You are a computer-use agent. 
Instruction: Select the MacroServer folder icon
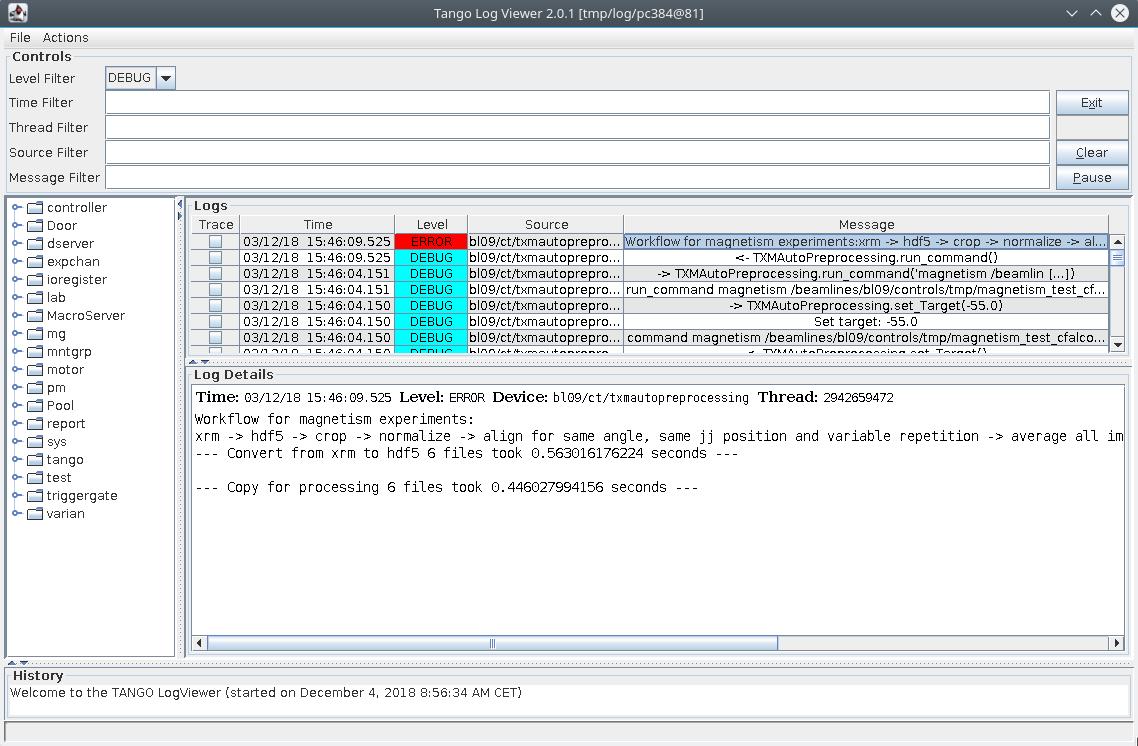click(x=33, y=315)
